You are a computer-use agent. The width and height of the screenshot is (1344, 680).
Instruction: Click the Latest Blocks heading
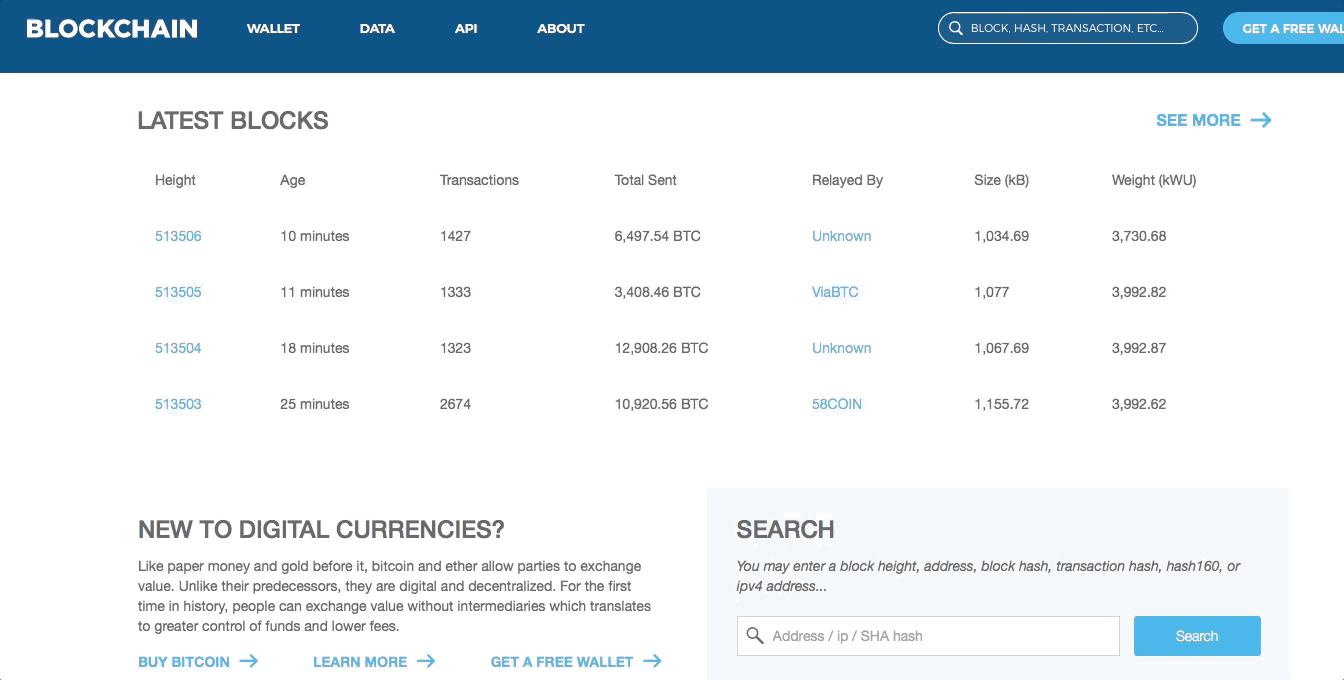[x=233, y=121]
